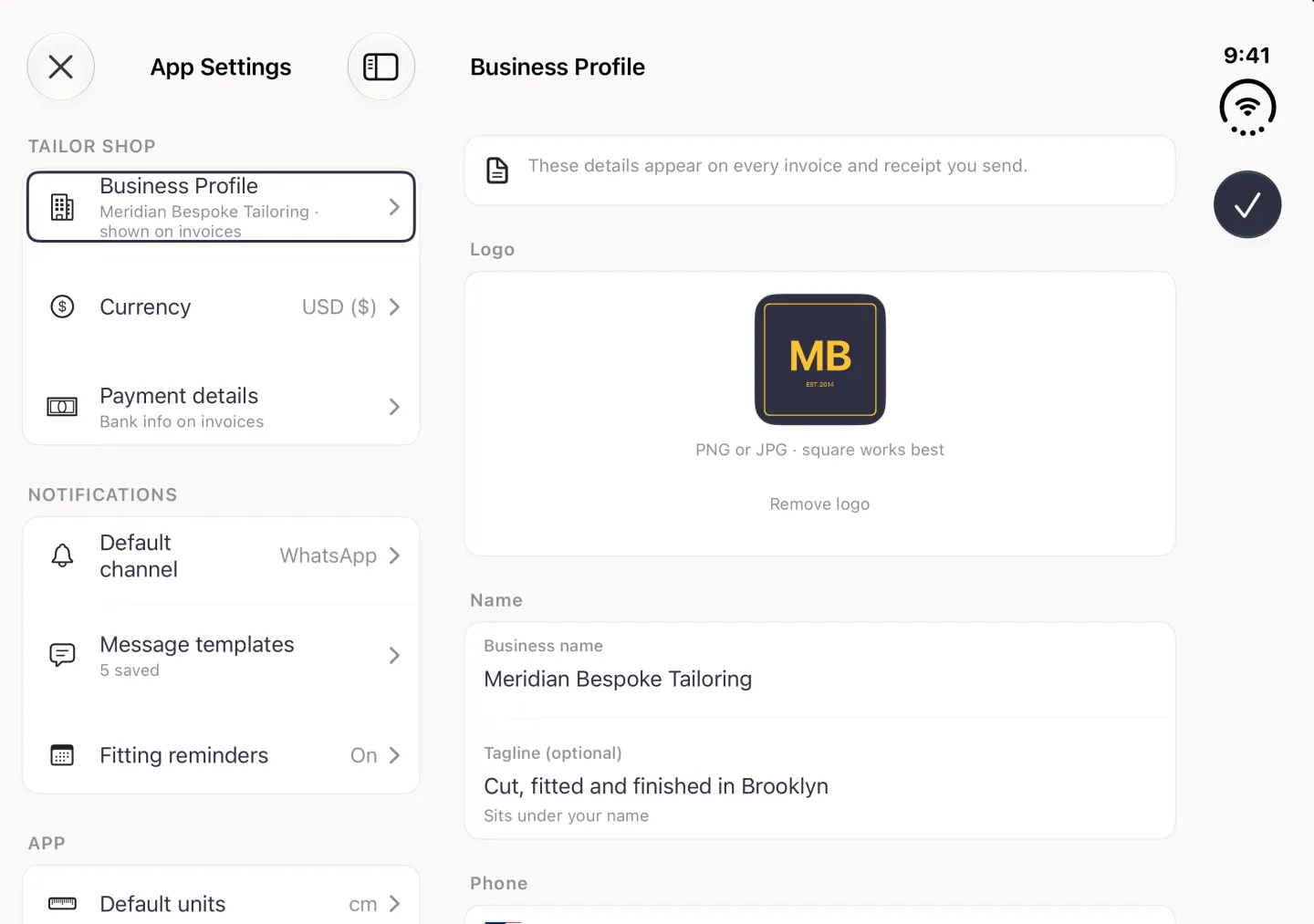This screenshot has height=924, width=1314.
Task: Click the WhatsApp channel value
Action: pos(328,555)
